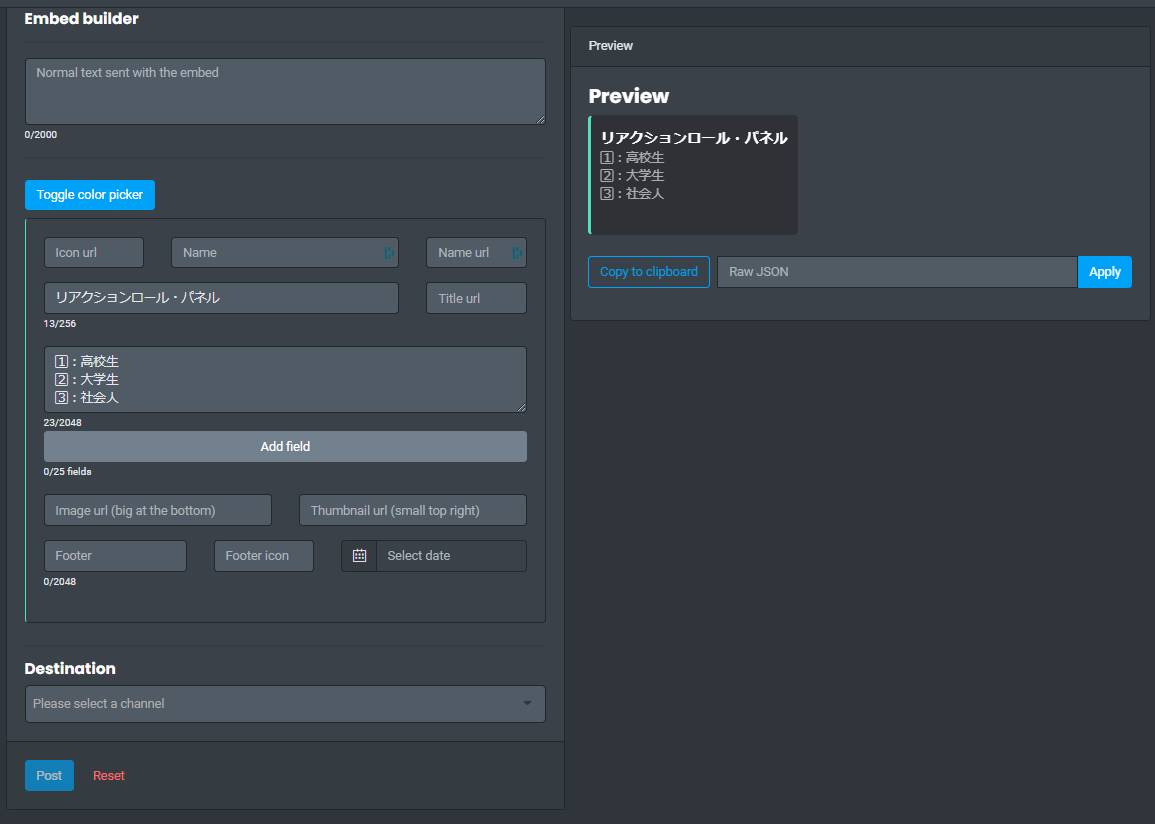Apply the Raw JSON input
This screenshot has height=824, width=1155.
[1104, 271]
